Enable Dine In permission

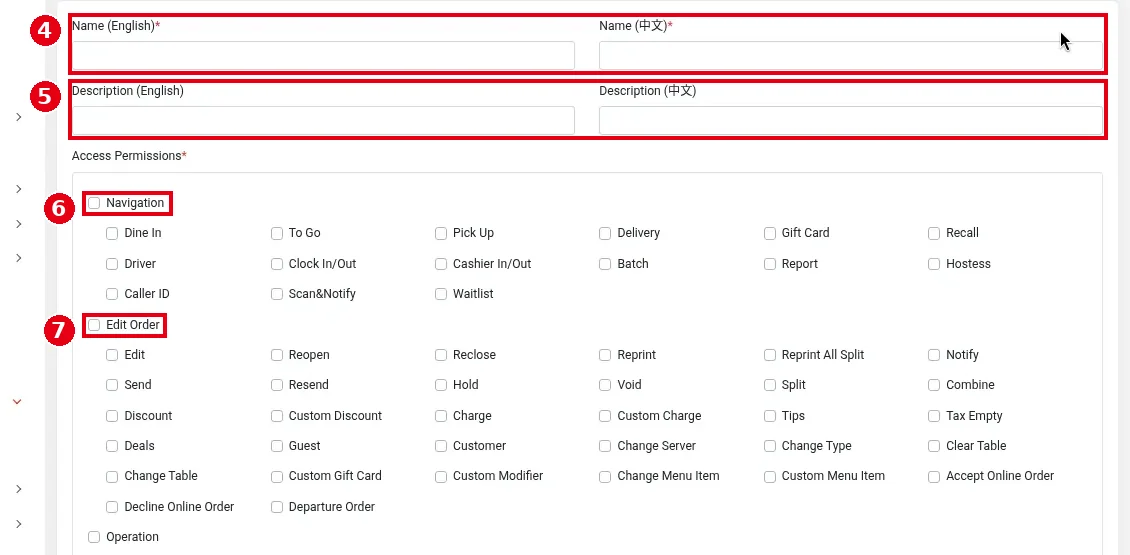point(112,234)
